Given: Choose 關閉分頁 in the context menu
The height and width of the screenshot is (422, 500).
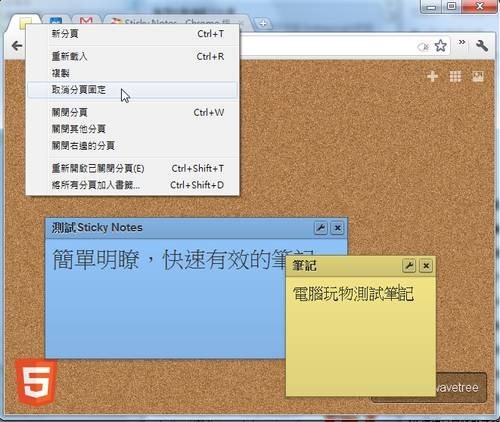Looking at the screenshot, I should point(132,112).
